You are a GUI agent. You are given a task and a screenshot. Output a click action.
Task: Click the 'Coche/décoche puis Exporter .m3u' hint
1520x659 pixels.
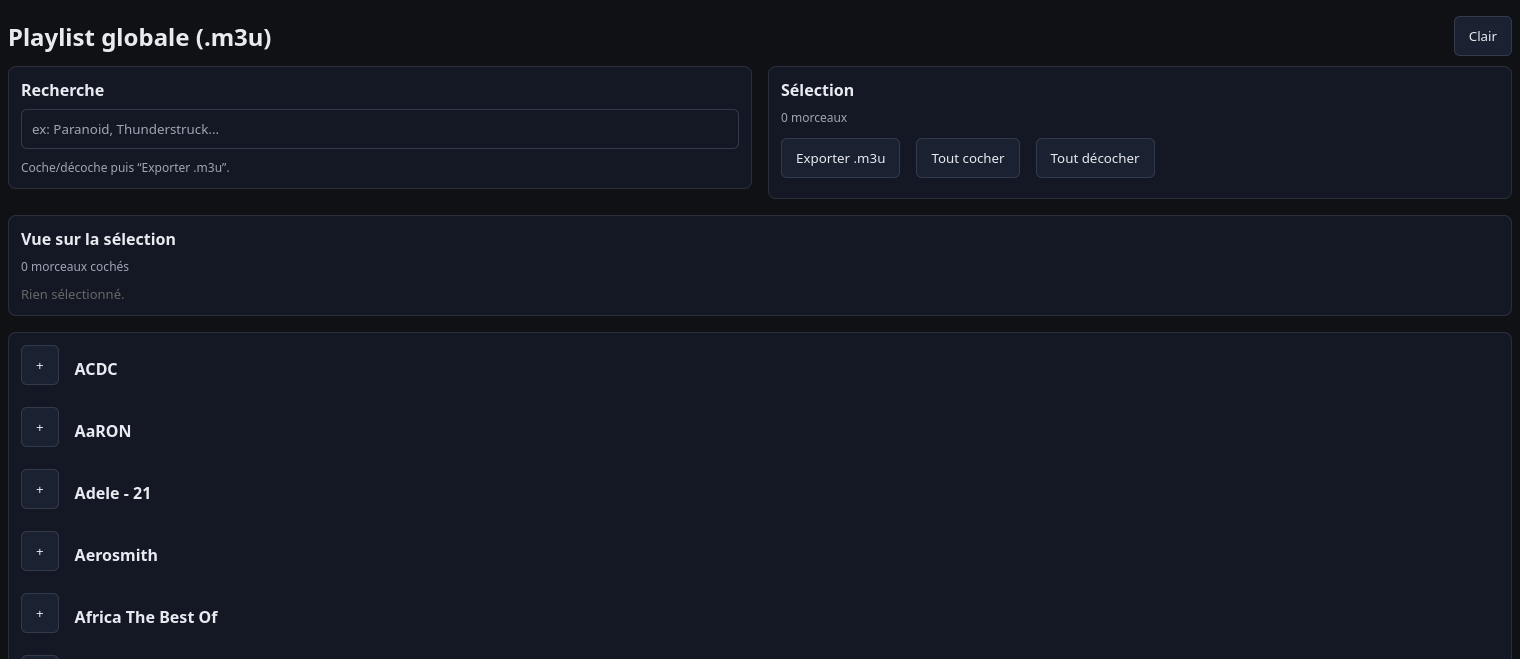coord(125,167)
